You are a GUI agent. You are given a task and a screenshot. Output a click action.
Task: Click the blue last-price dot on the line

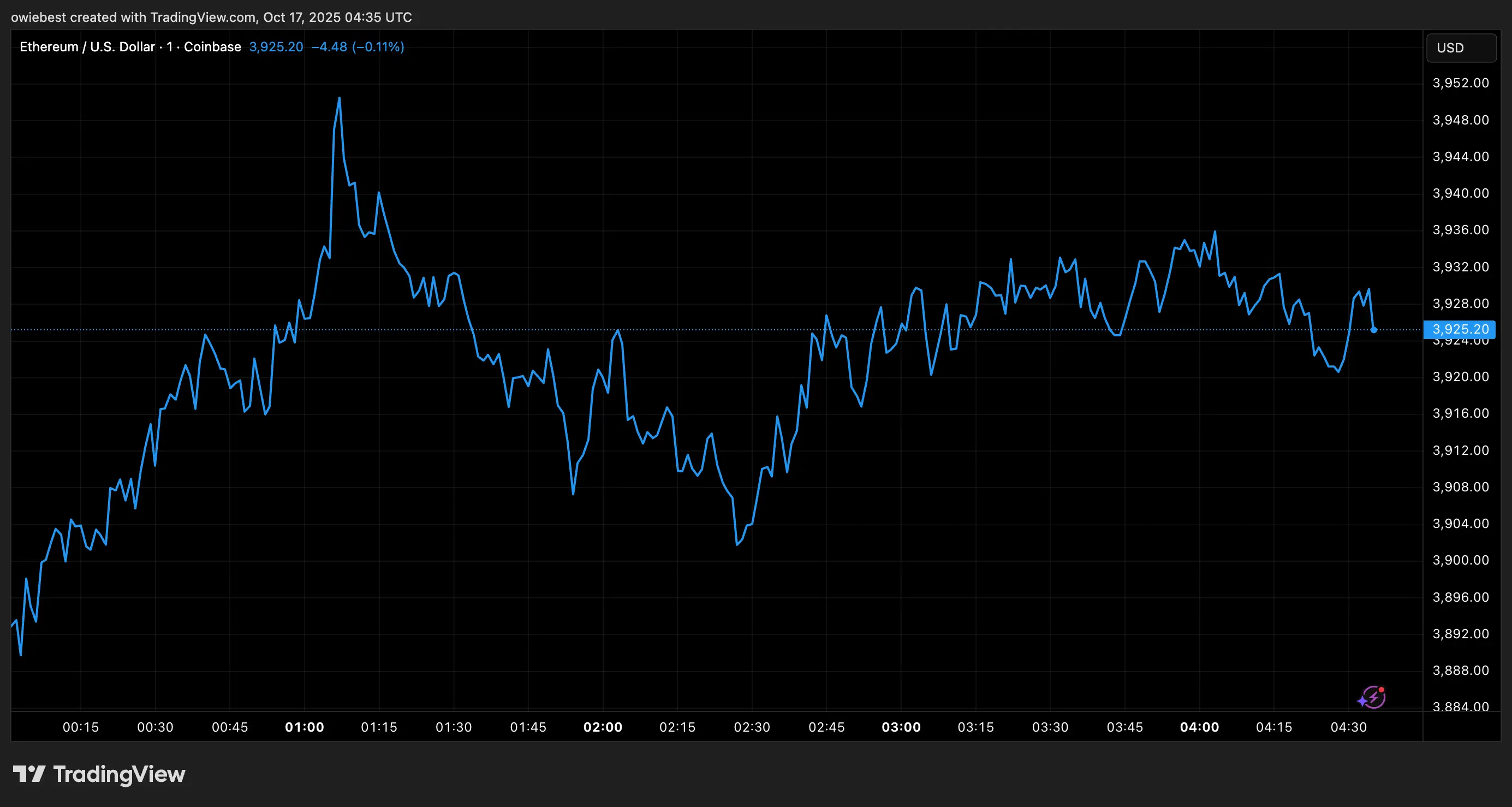[1373, 330]
